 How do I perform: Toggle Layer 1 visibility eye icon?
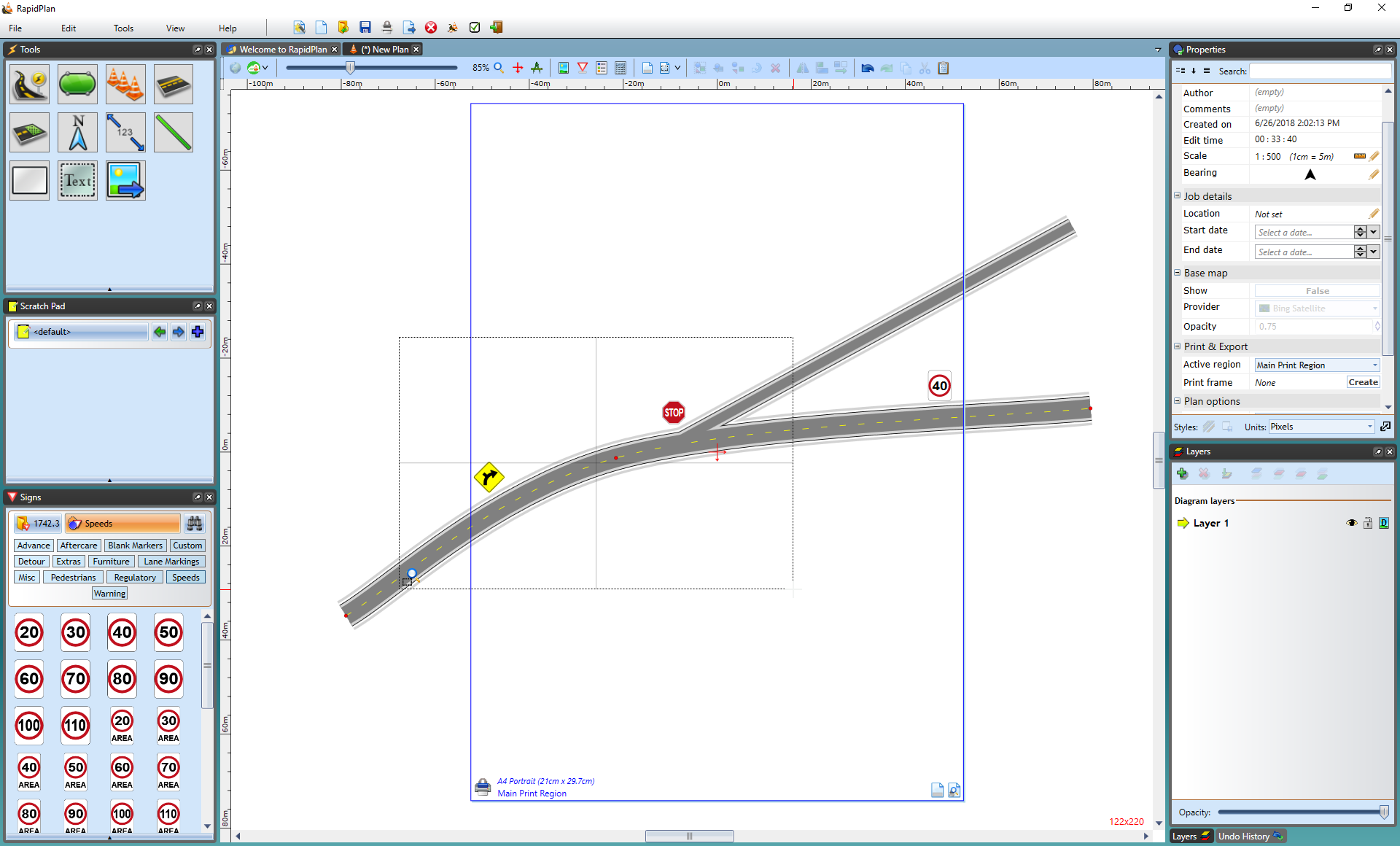pyautogui.click(x=1351, y=522)
